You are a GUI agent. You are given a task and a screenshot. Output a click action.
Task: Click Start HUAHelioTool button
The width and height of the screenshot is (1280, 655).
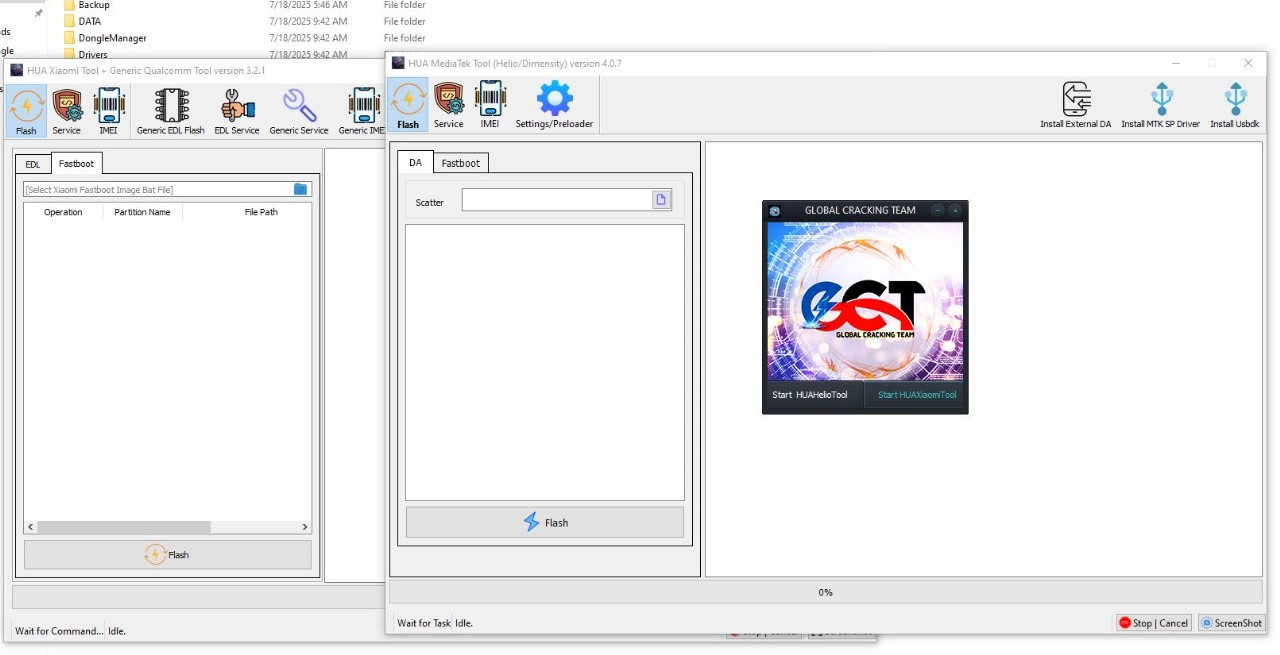pyautogui.click(x=813, y=395)
